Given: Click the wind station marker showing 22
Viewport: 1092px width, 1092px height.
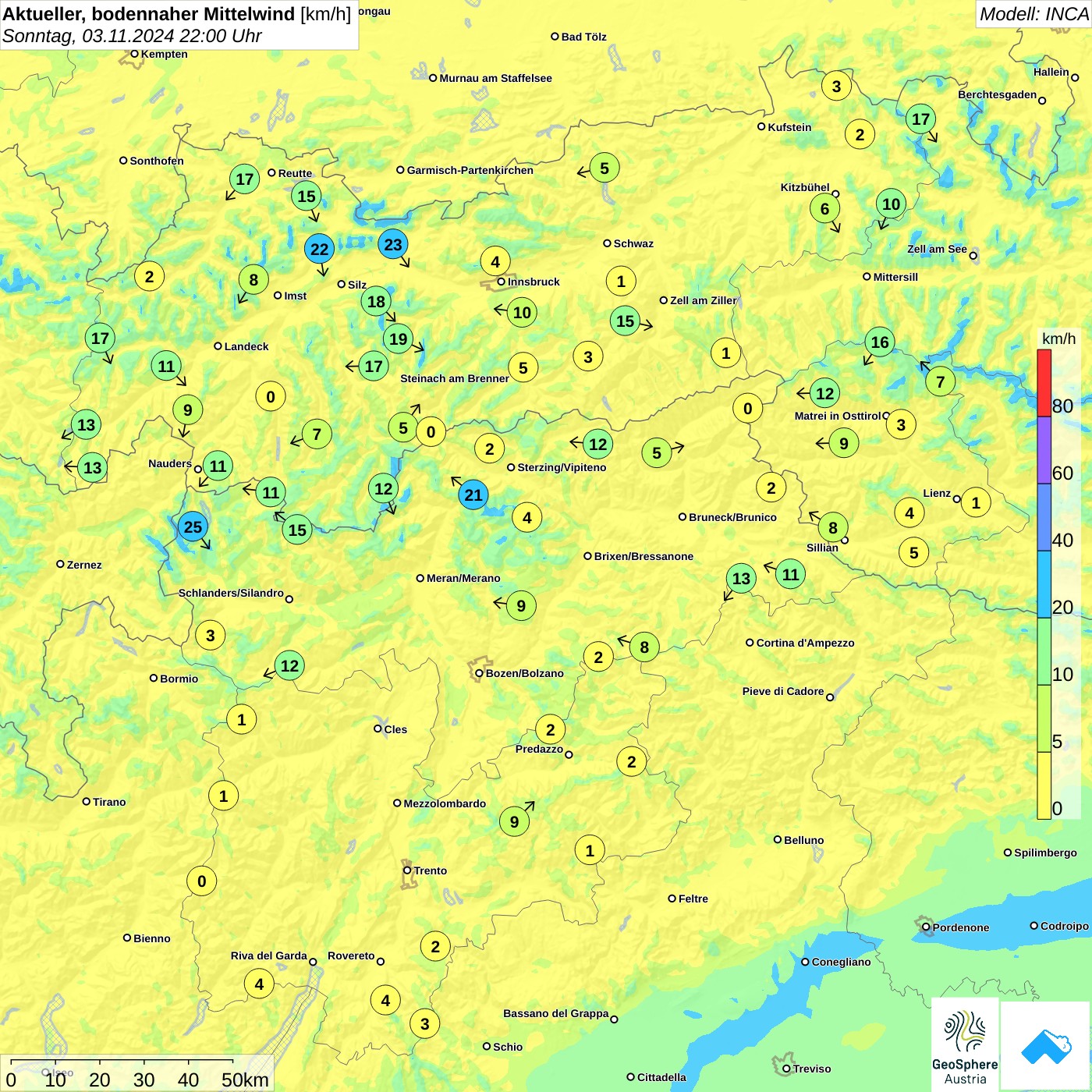Looking at the screenshot, I should tap(319, 249).
